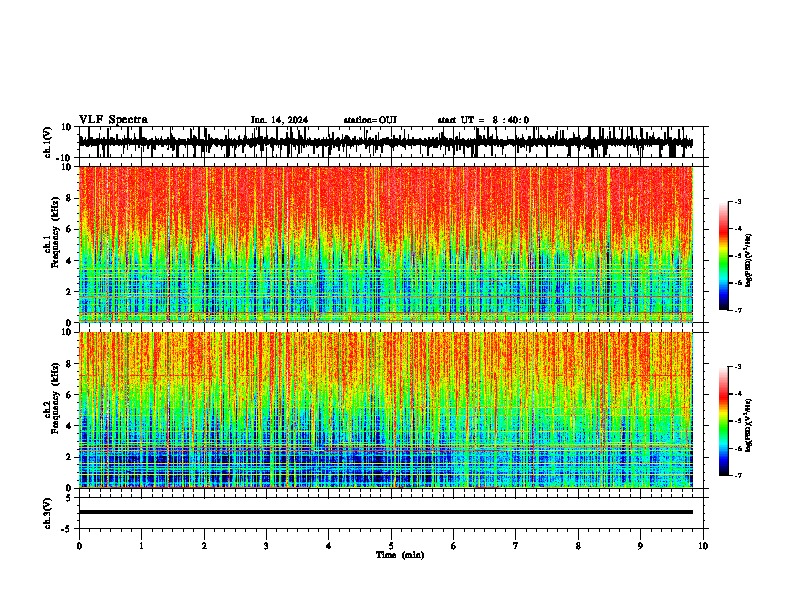Click the log(PSD) label beside ch.2 color bar
The width and height of the screenshot is (792, 612).
pos(748,425)
